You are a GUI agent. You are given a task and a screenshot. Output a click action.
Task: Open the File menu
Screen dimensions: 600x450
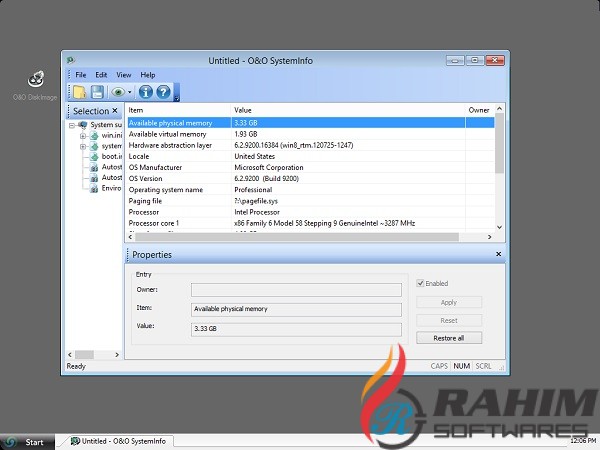point(80,75)
